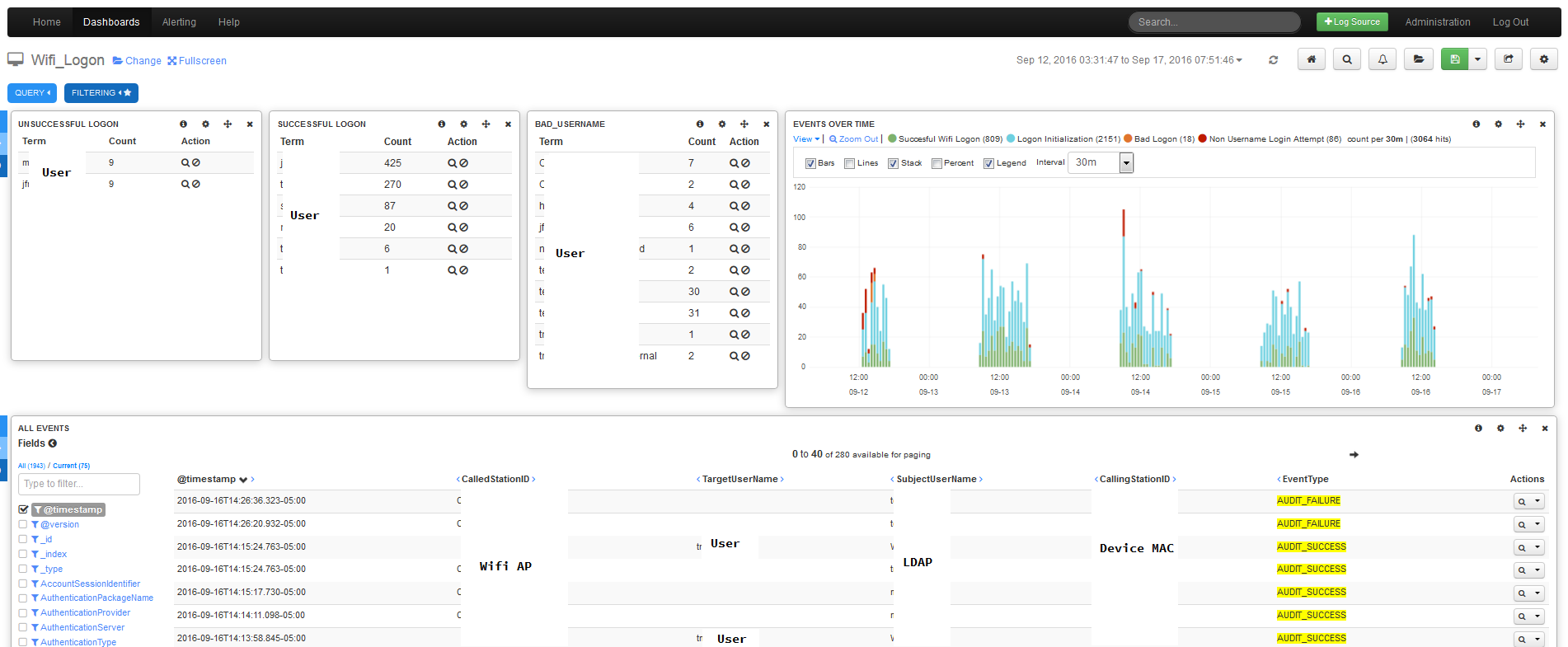Click the magnifier search toolbar button

(1347, 59)
